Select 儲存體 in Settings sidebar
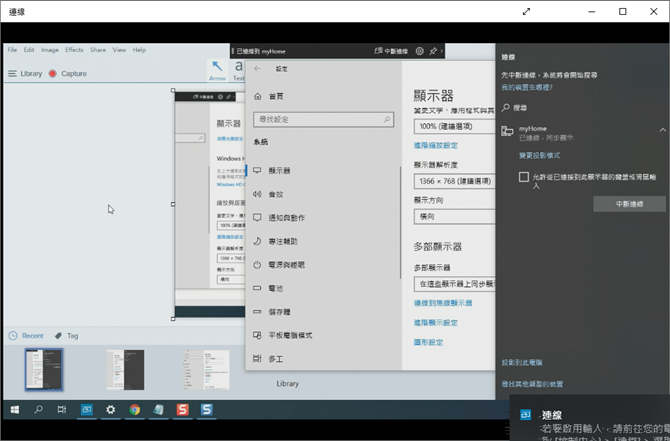The width and height of the screenshot is (670, 441). [x=323, y=312]
